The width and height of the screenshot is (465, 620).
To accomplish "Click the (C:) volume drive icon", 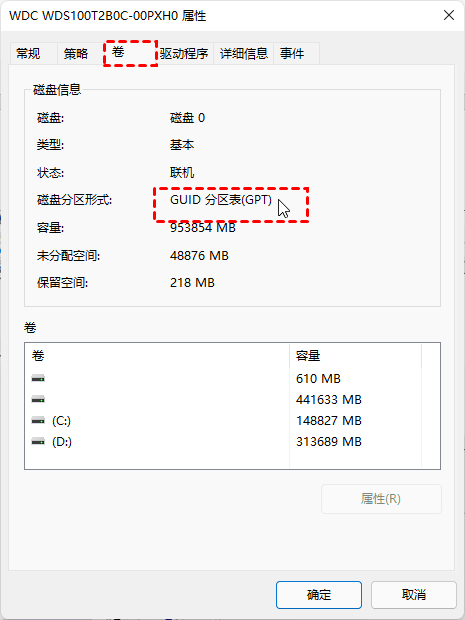I will pos(38,421).
